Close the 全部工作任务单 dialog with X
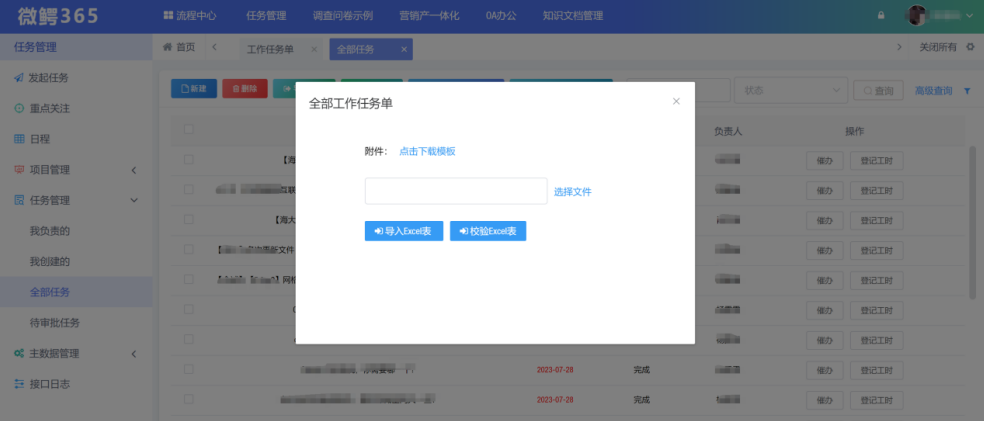Viewport: 984px width, 421px height. (x=676, y=101)
